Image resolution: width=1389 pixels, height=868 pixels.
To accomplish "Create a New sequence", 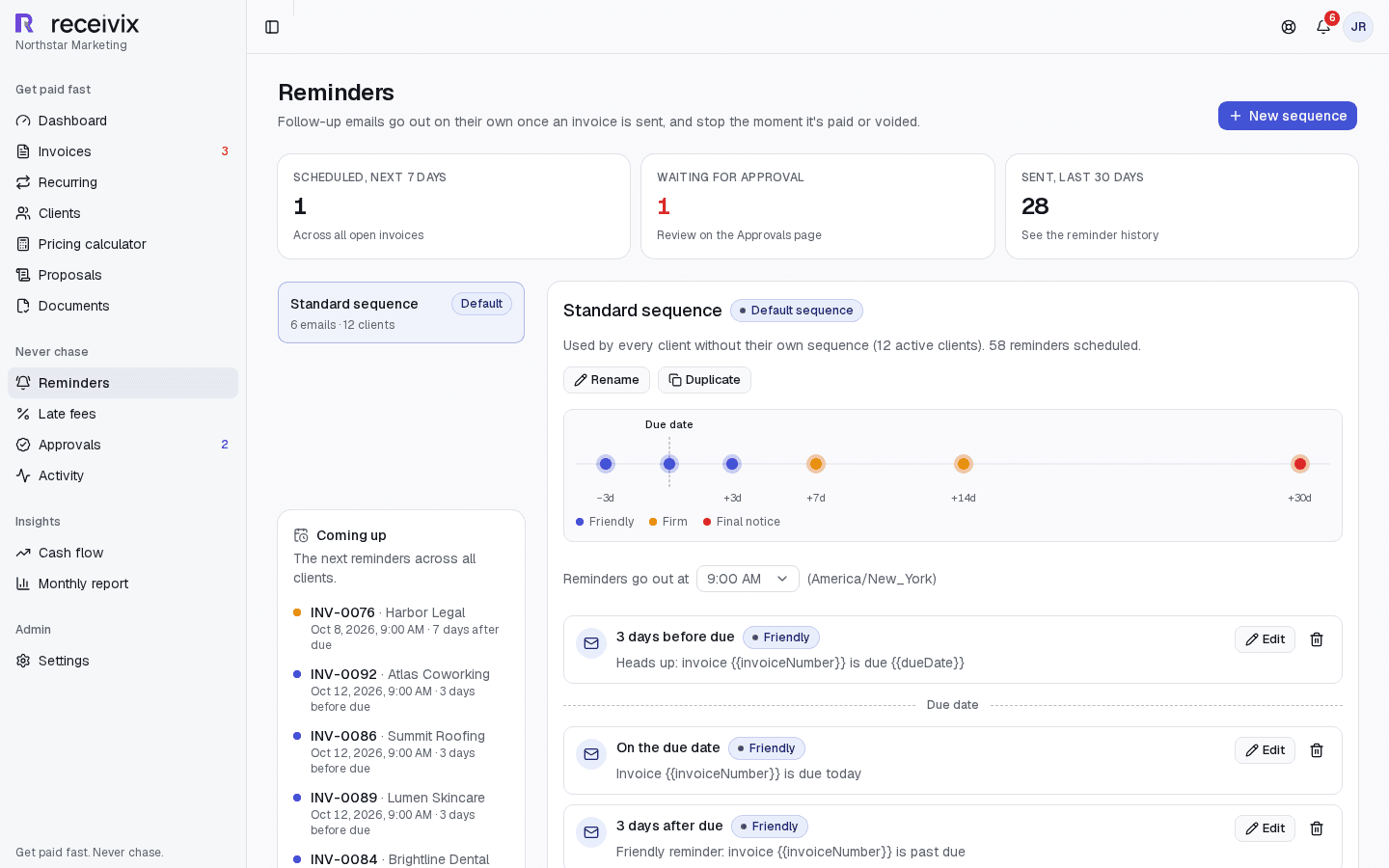I will click(1287, 116).
